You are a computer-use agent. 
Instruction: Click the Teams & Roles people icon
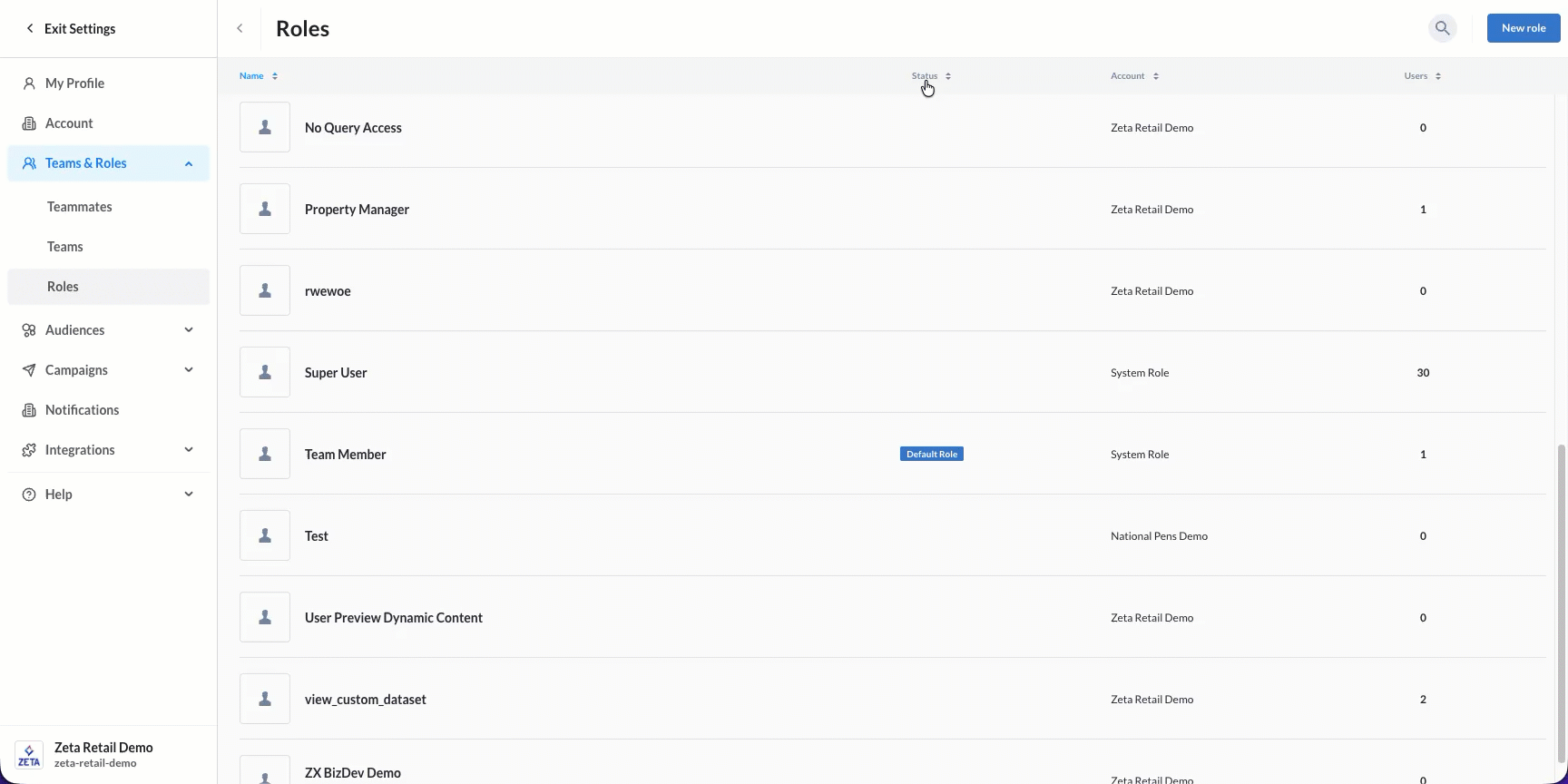point(29,163)
